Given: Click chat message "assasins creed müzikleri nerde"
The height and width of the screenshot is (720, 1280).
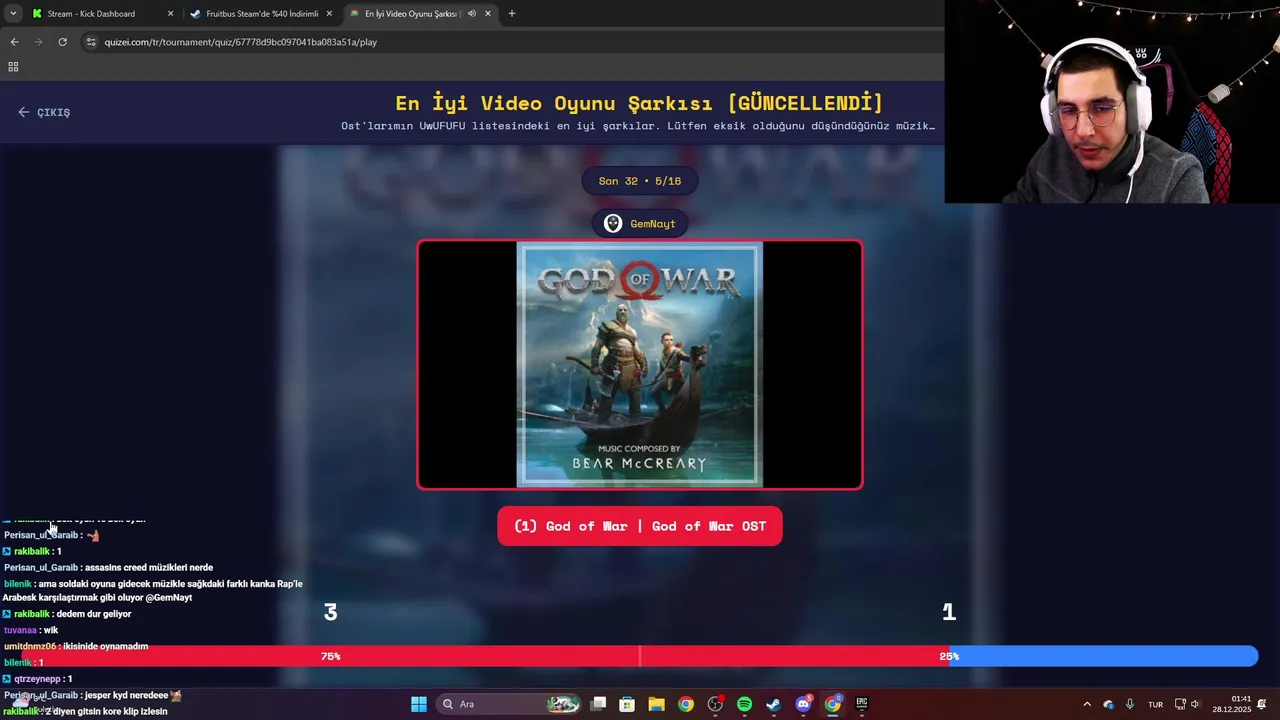Looking at the screenshot, I should (149, 567).
